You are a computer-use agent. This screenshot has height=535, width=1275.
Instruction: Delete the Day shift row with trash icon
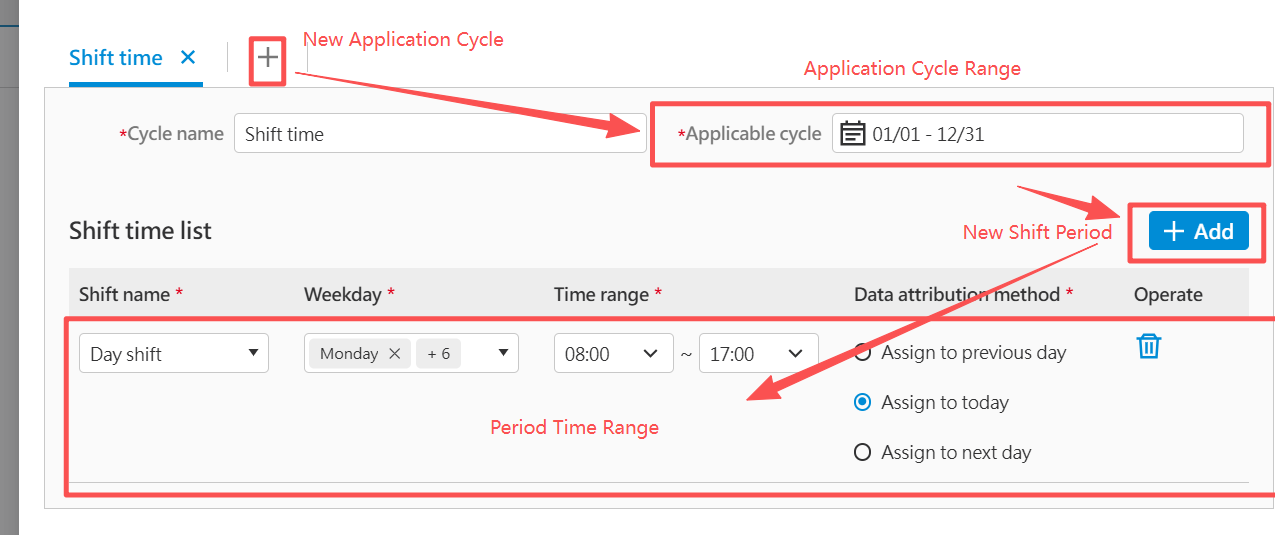pyautogui.click(x=1149, y=346)
